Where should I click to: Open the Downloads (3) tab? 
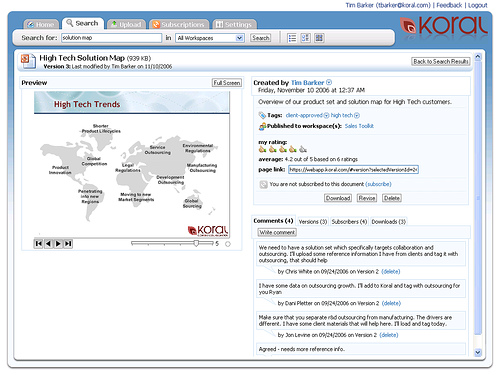pyautogui.click(x=388, y=222)
